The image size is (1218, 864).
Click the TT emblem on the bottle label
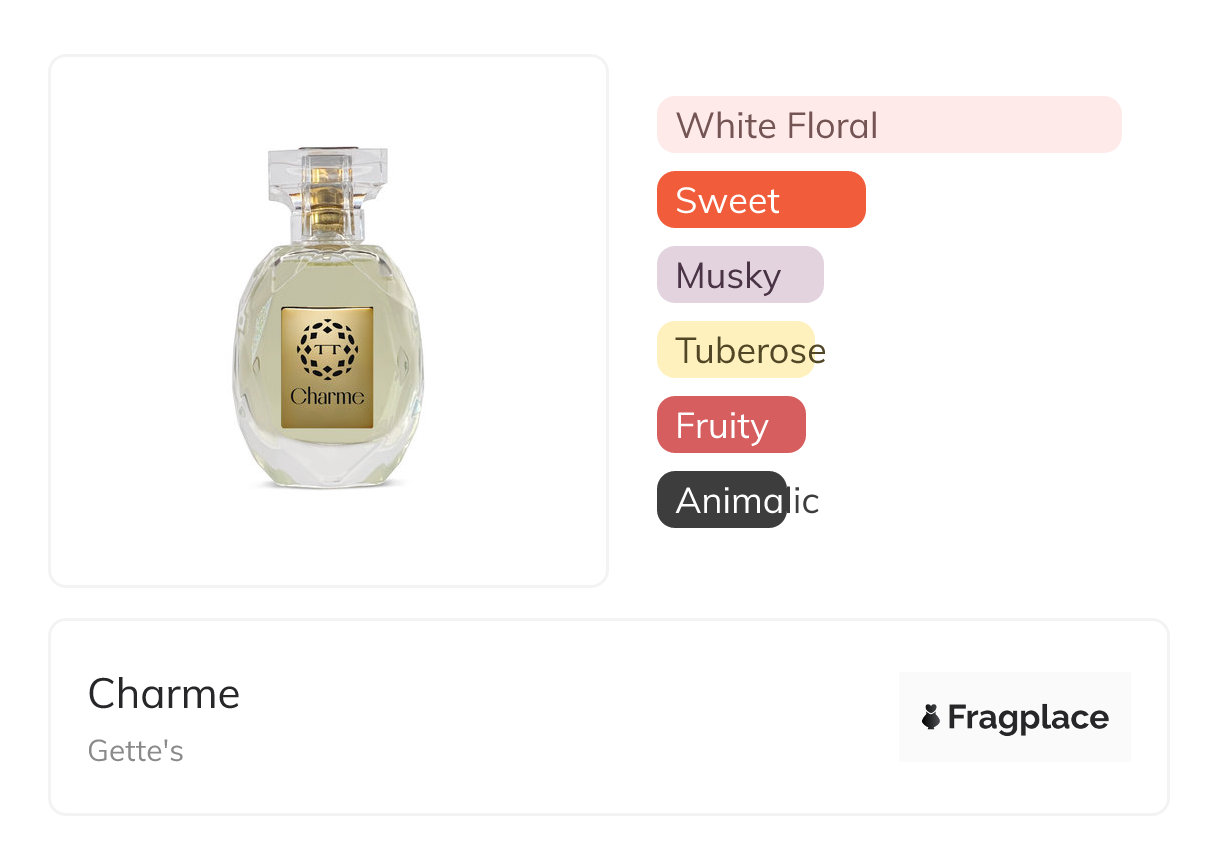(327, 348)
